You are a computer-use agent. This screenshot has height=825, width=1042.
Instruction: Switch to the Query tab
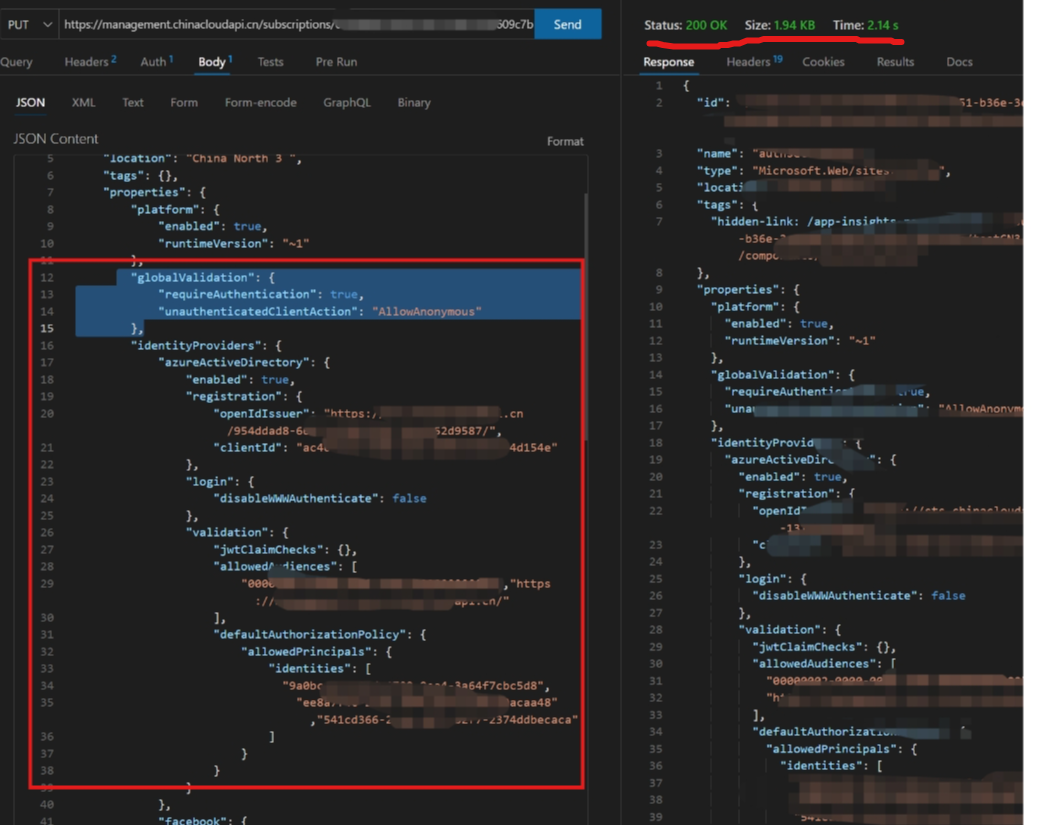point(16,62)
